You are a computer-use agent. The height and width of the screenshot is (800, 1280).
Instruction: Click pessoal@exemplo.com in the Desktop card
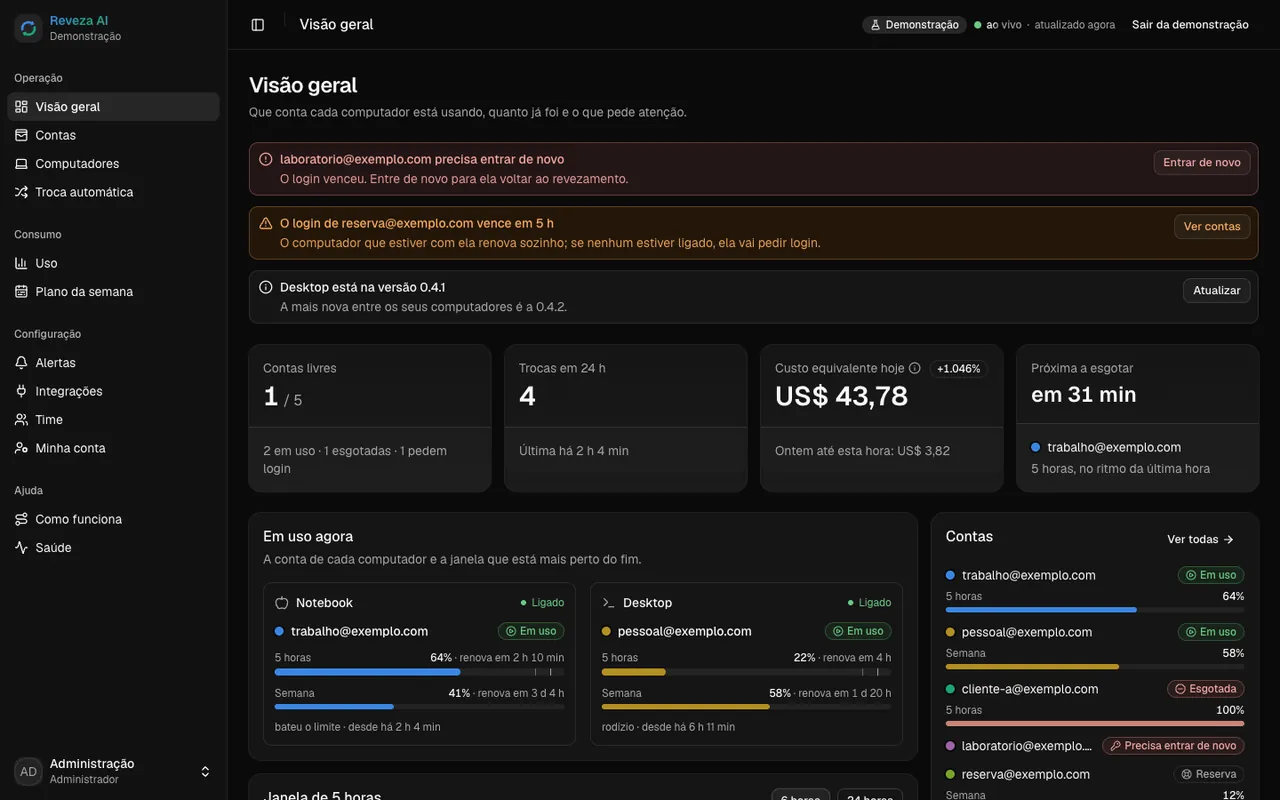coord(685,631)
